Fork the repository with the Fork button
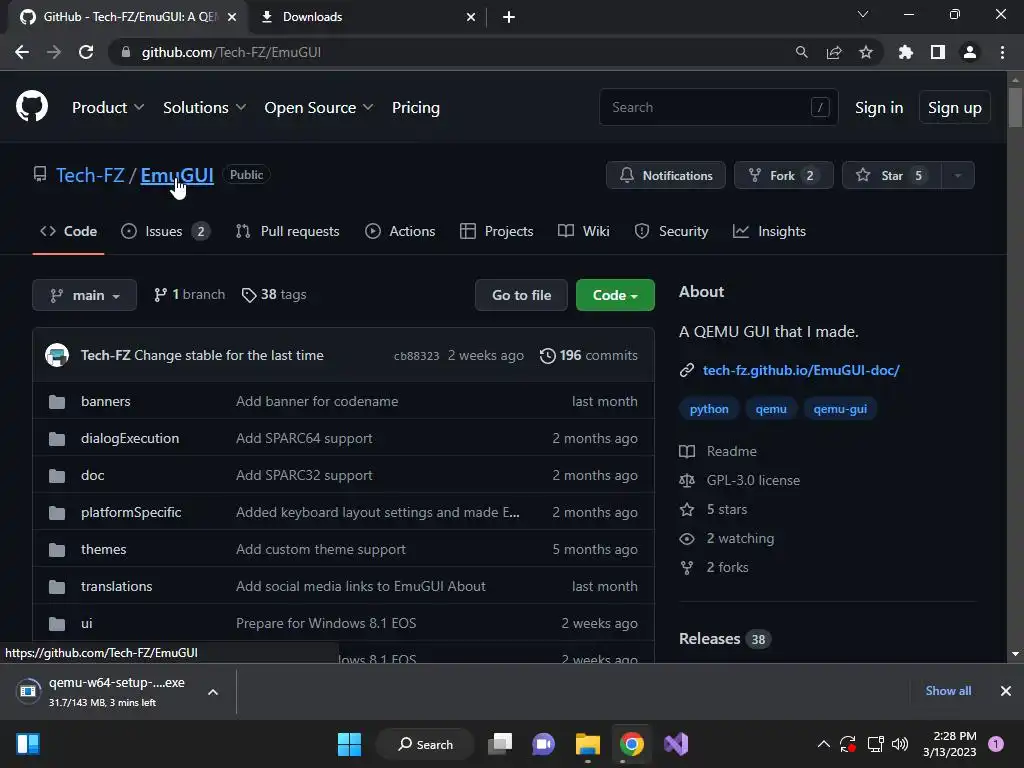This screenshot has width=1024, height=768. click(784, 175)
